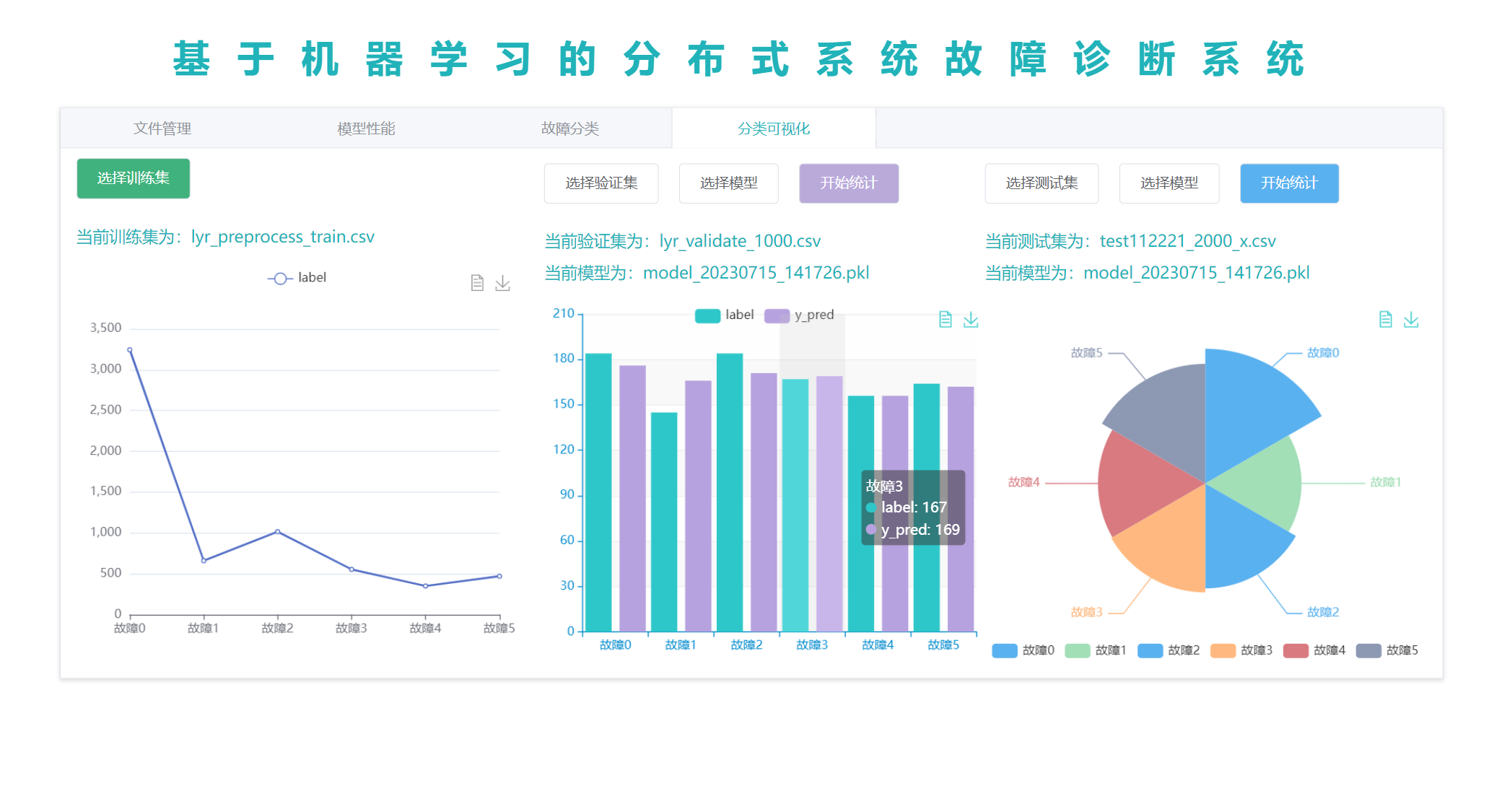Click text 当前训练集为: lyr_preprocess_train.csv
1502x812 pixels.
point(225,237)
